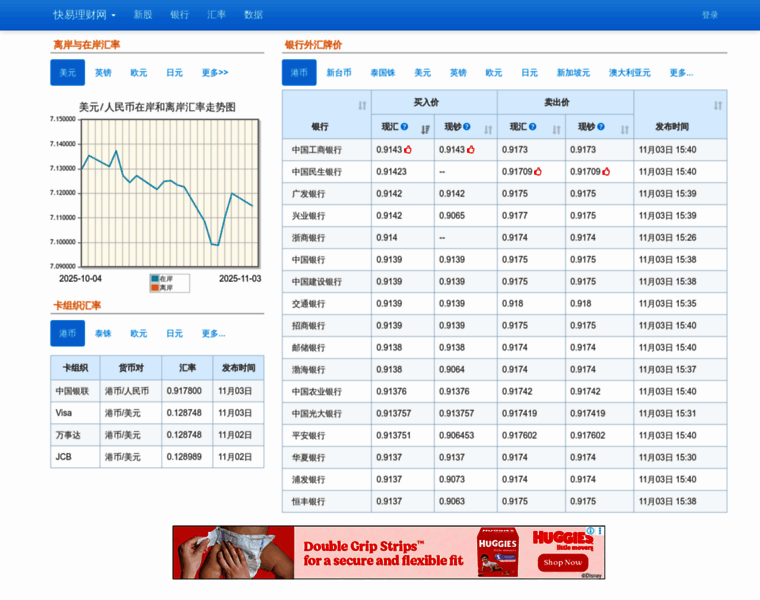The image size is (760, 600).
Task: Expand 更多... in 银行外汇牌价 currency tabs
Action: (x=680, y=73)
